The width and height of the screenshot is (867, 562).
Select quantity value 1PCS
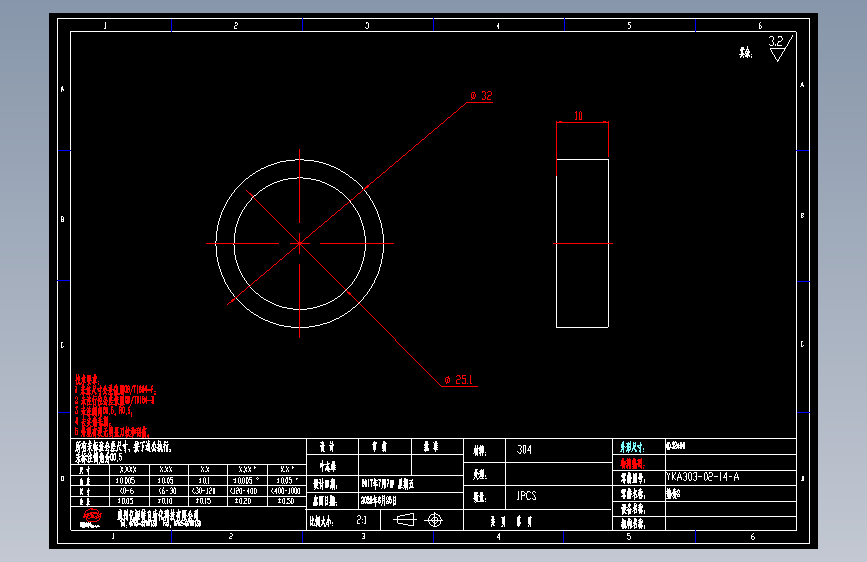pyautogui.click(x=526, y=496)
